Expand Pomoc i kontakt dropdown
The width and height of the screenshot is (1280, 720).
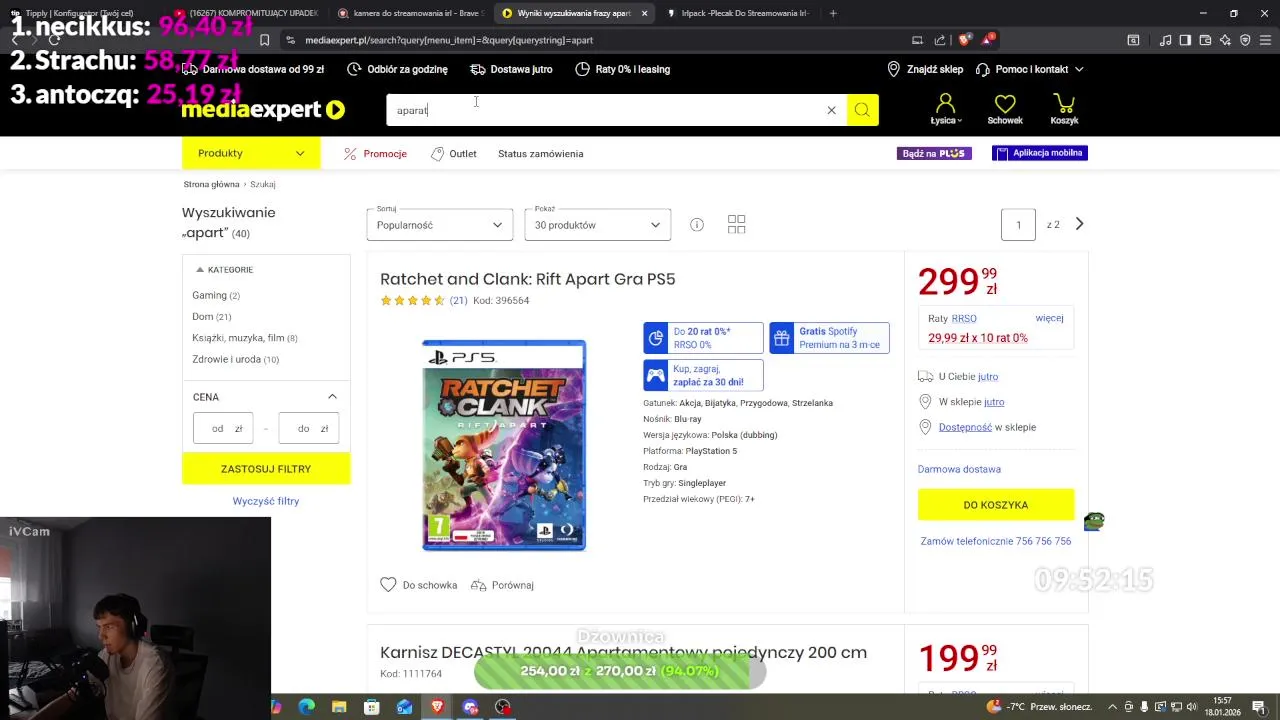(x=1029, y=69)
